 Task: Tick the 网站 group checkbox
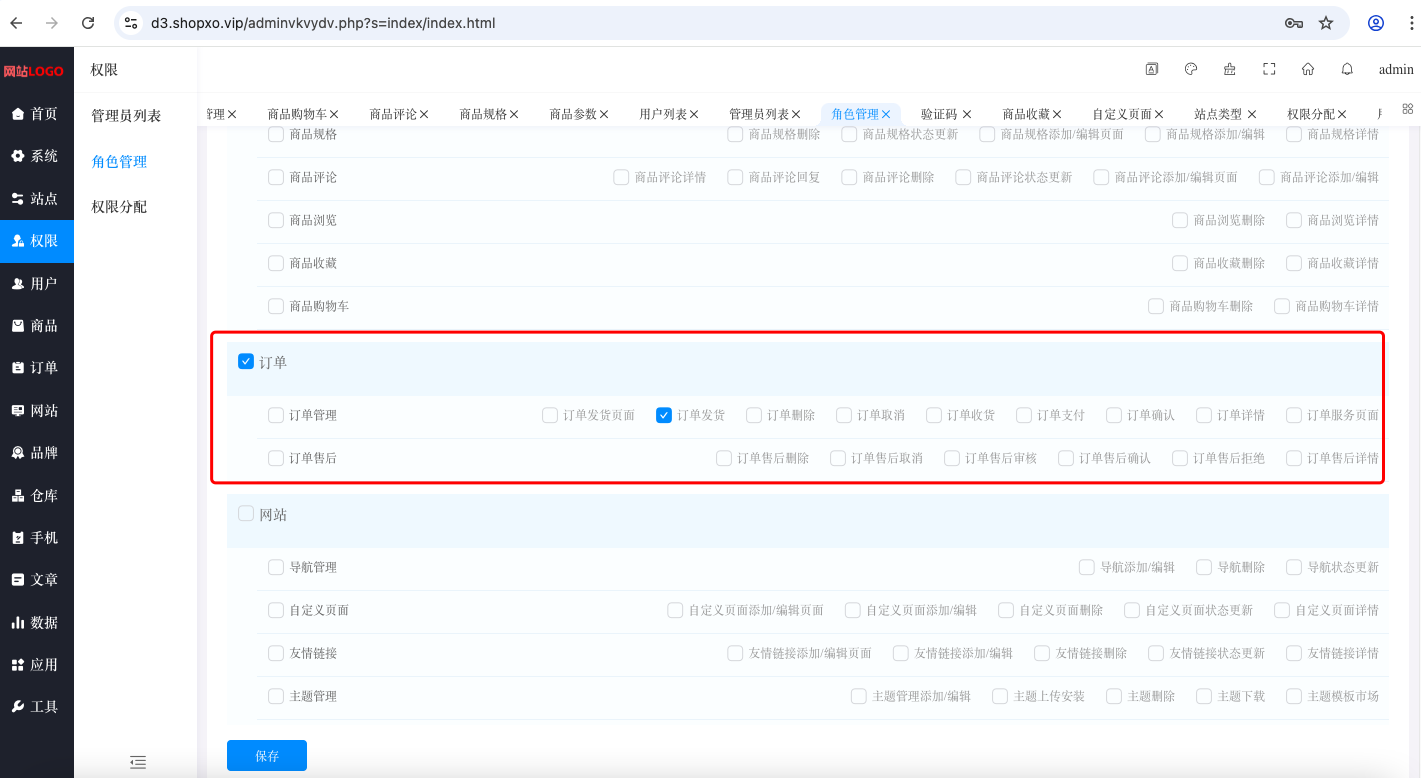246,514
